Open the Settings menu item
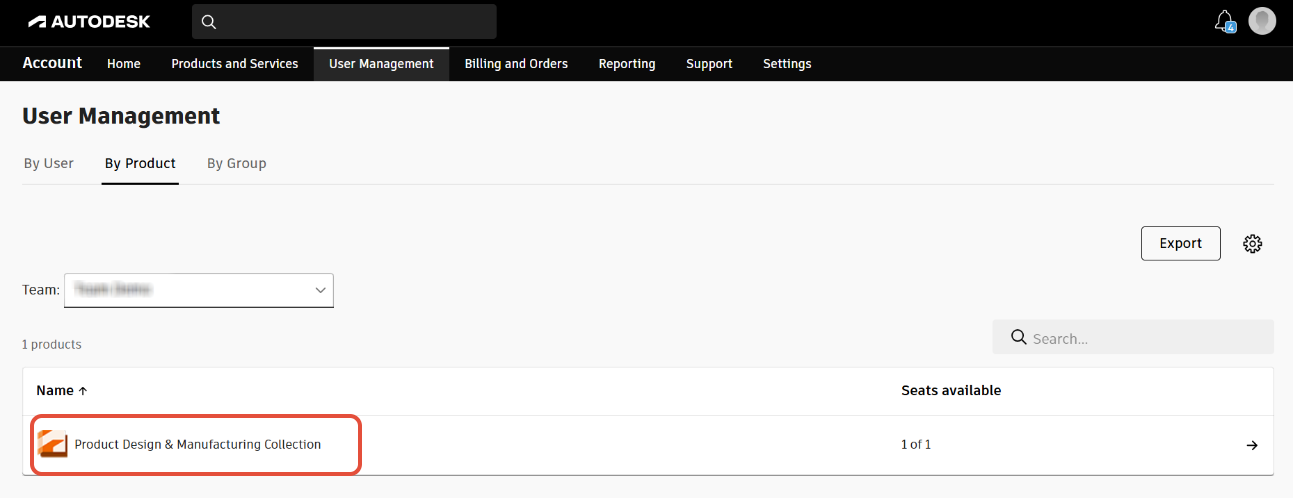Image resolution: width=1293 pixels, height=498 pixels. [x=787, y=64]
